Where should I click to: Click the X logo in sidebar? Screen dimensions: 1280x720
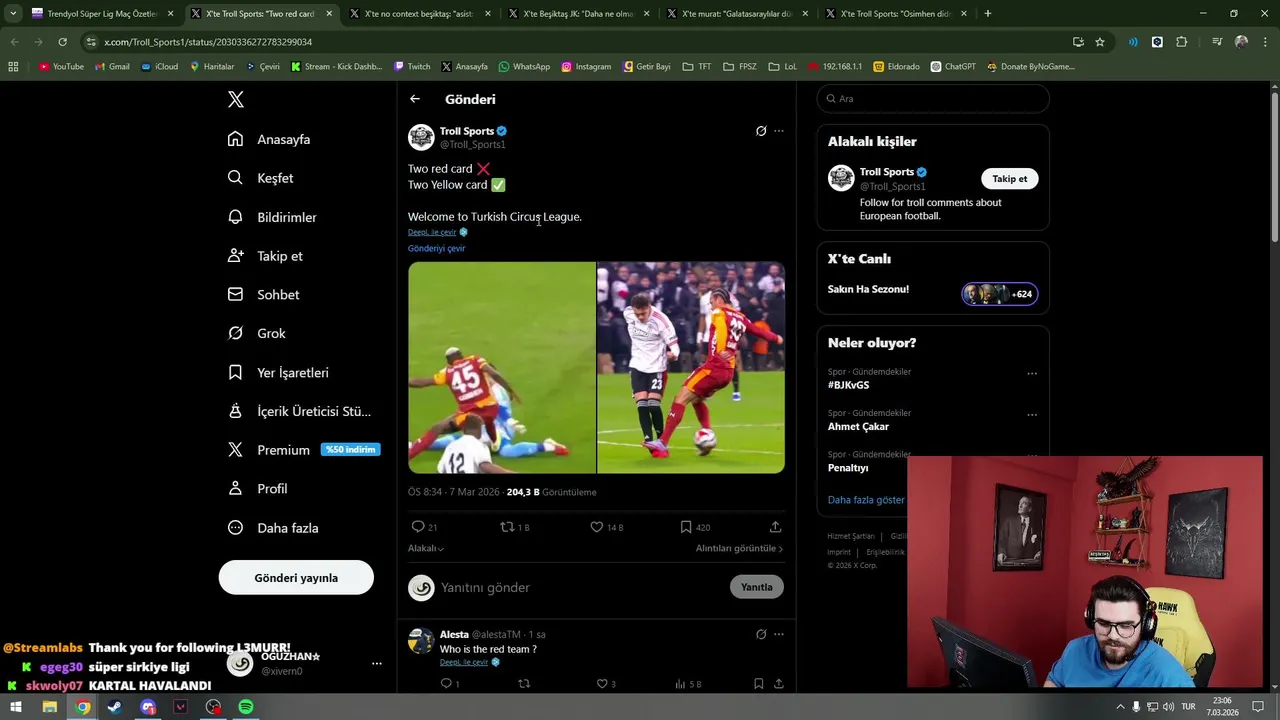click(x=236, y=99)
